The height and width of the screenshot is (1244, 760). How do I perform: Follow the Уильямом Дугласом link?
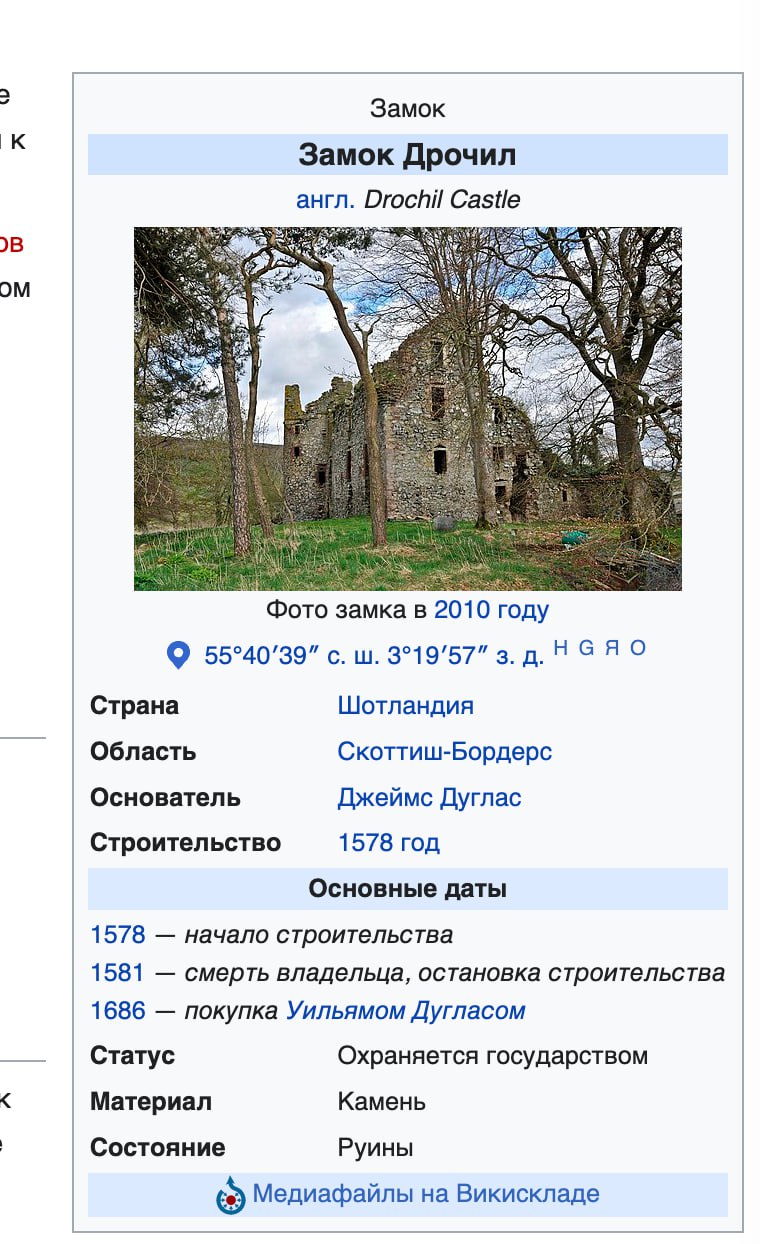(x=405, y=1010)
